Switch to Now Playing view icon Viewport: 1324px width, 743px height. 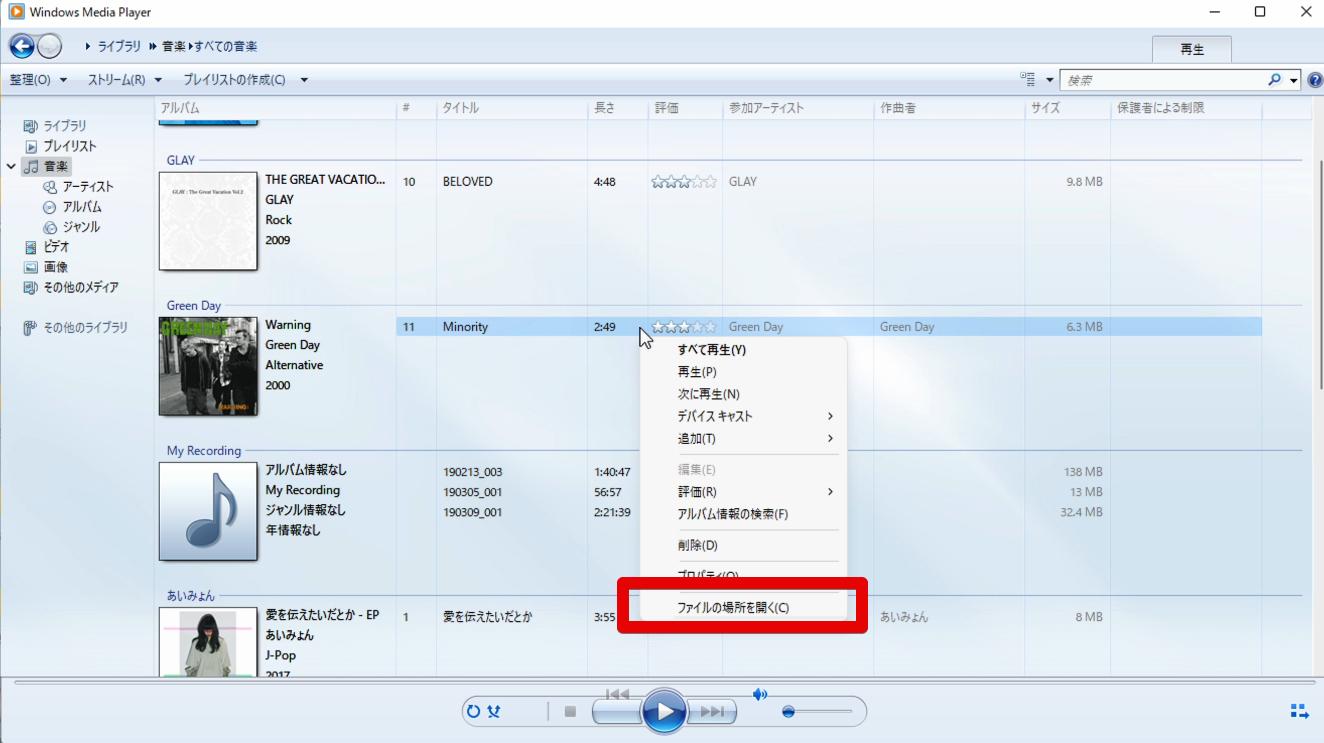click(1299, 712)
